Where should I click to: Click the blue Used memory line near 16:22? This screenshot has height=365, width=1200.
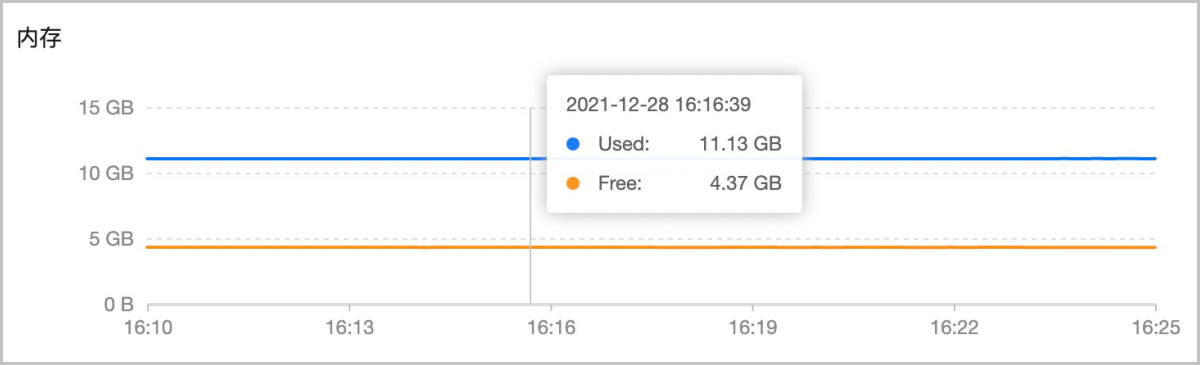[954, 159]
